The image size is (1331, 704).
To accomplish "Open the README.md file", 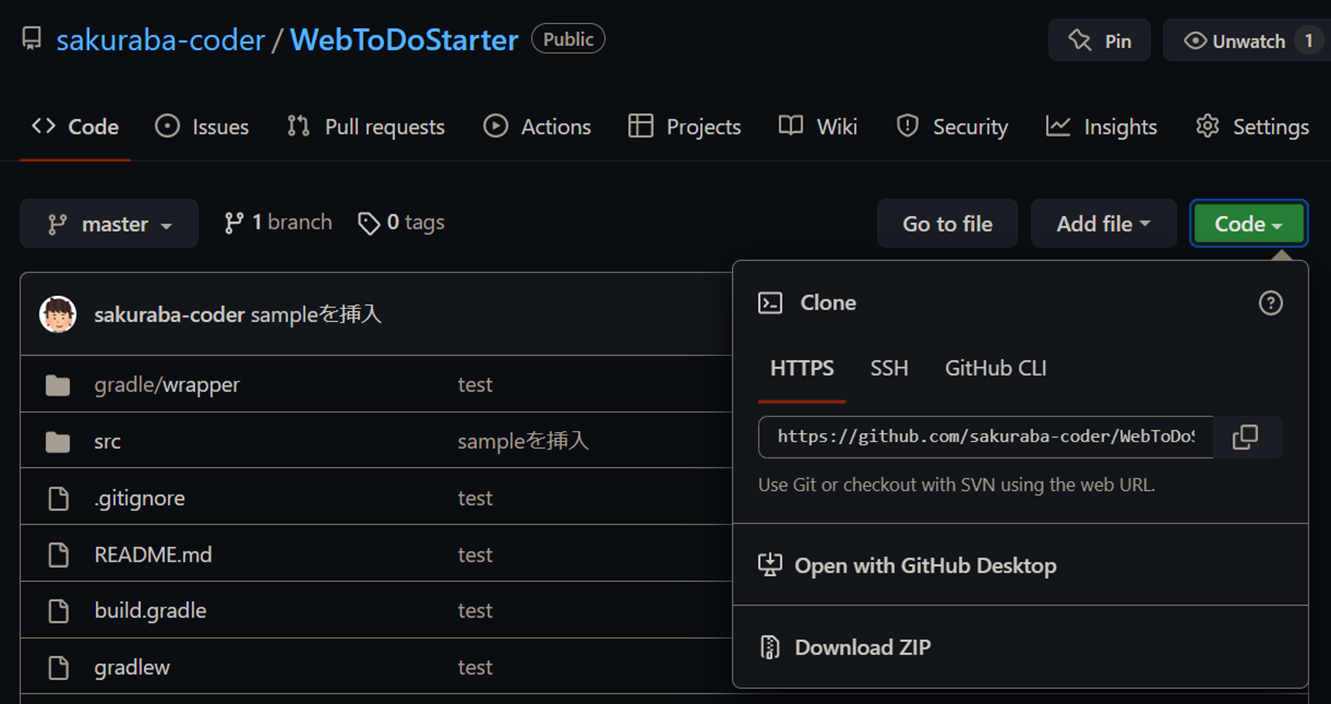I will [x=153, y=554].
